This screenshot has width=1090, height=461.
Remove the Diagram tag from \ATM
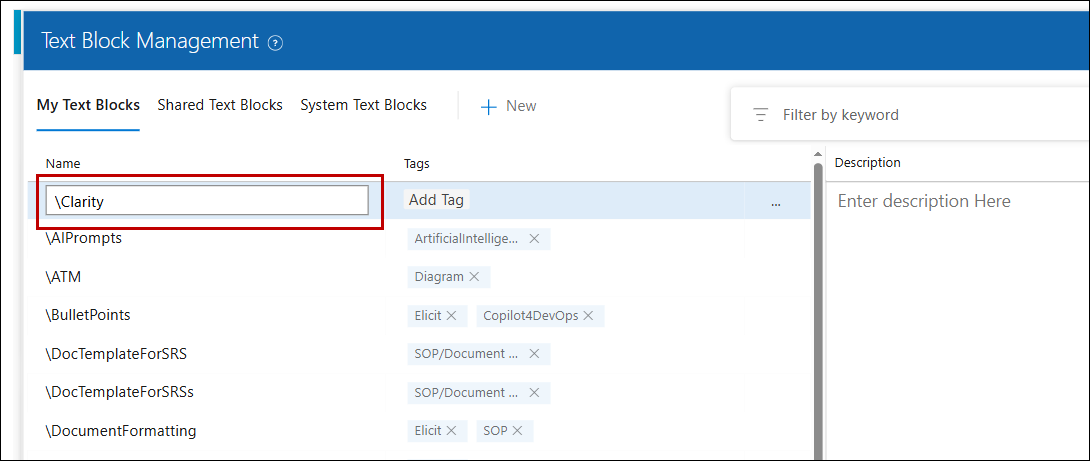(474, 277)
